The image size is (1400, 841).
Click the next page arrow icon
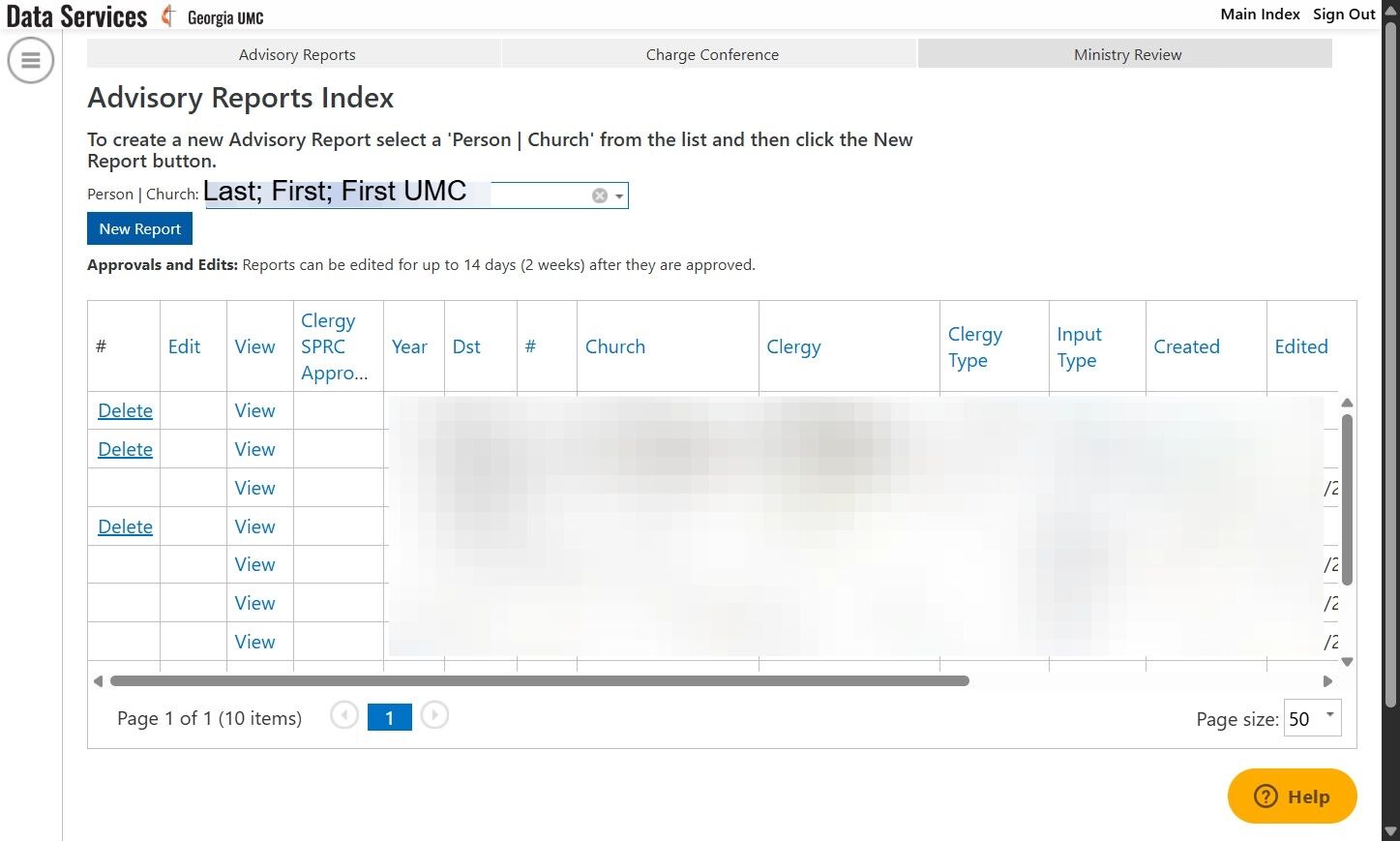coord(434,716)
